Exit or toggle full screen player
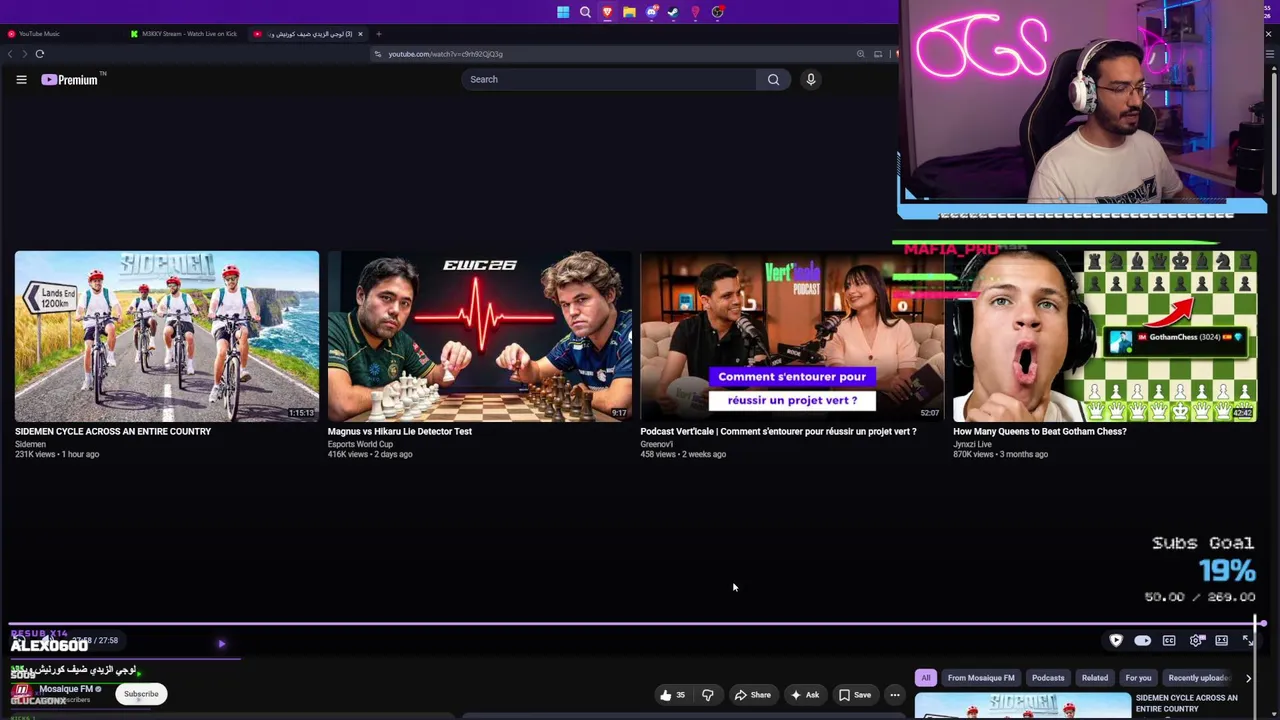 click(x=1248, y=640)
